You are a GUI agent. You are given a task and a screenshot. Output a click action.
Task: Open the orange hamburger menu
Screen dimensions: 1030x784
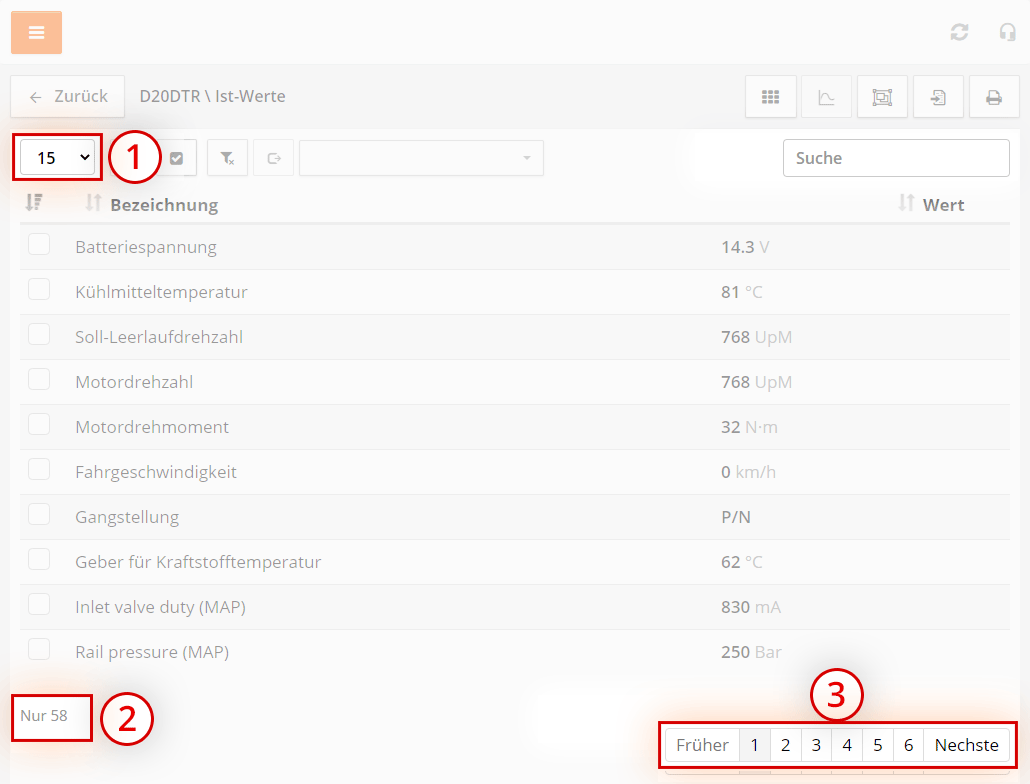pyautogui.click(x=37, y=33)
